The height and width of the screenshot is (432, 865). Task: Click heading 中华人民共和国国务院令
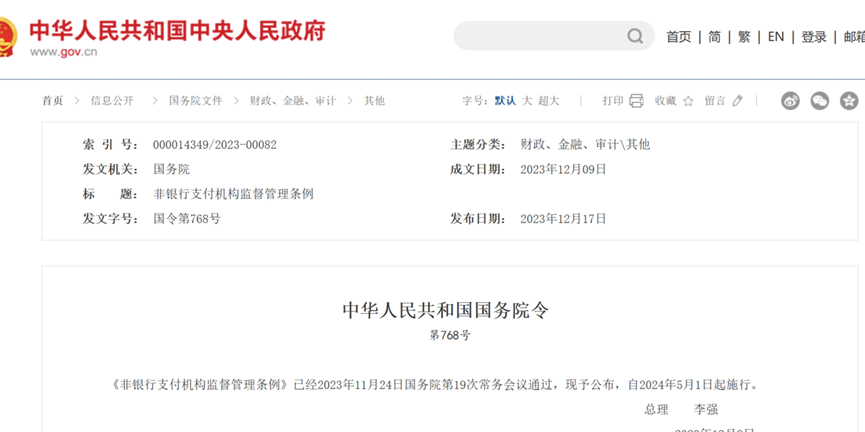[x=446, y=310]
